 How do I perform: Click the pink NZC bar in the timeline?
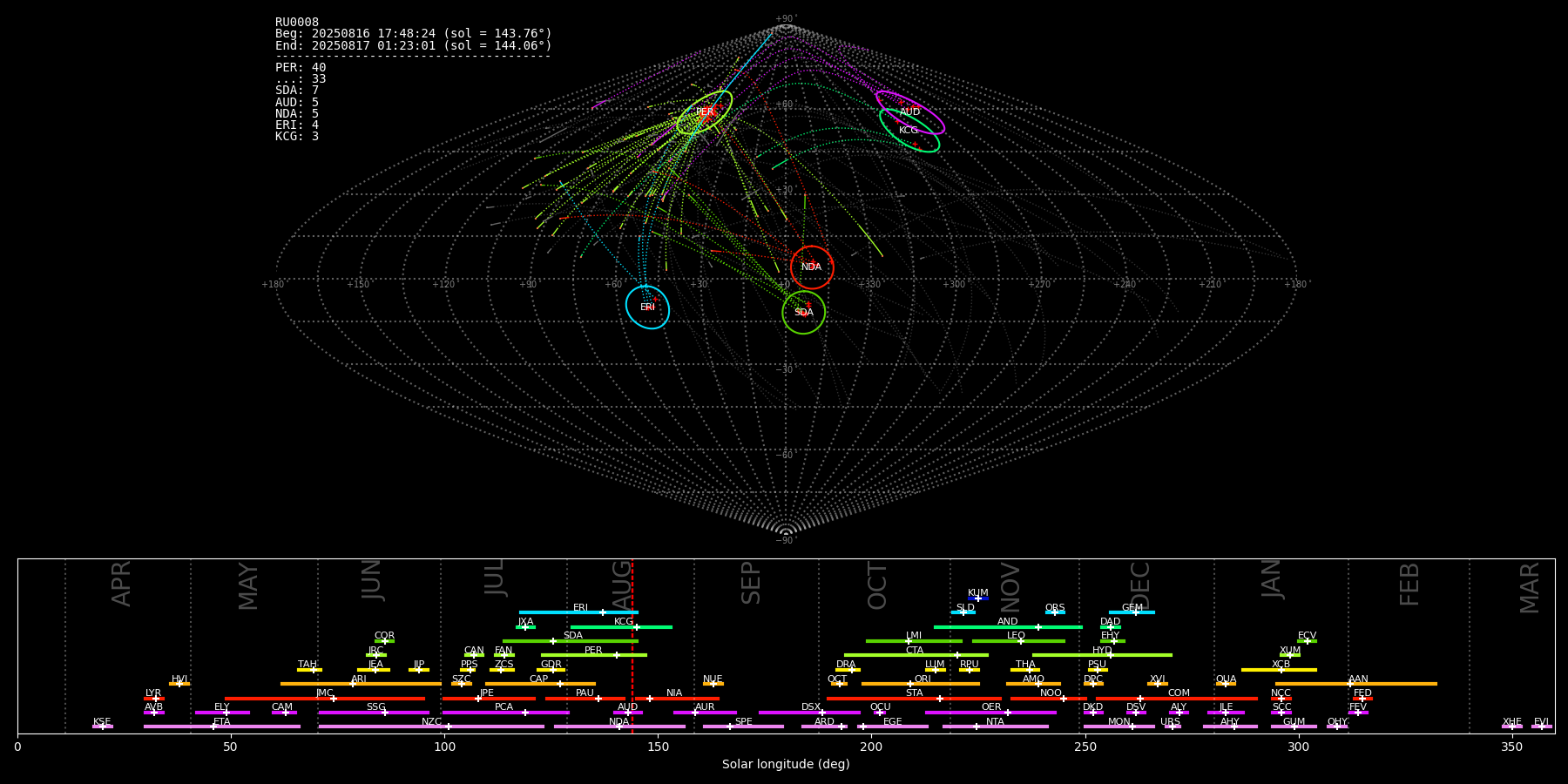pyautogui.click(x=431, y=727)
